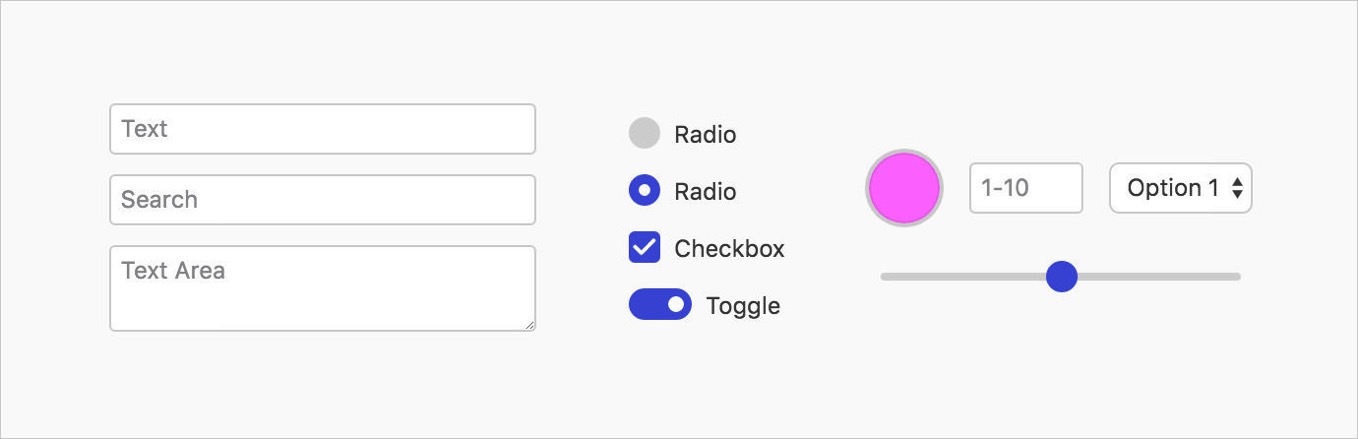Uncheck the blue Checkbox
The width and height of the screenshot is (1358, 439).
(644, 247)
